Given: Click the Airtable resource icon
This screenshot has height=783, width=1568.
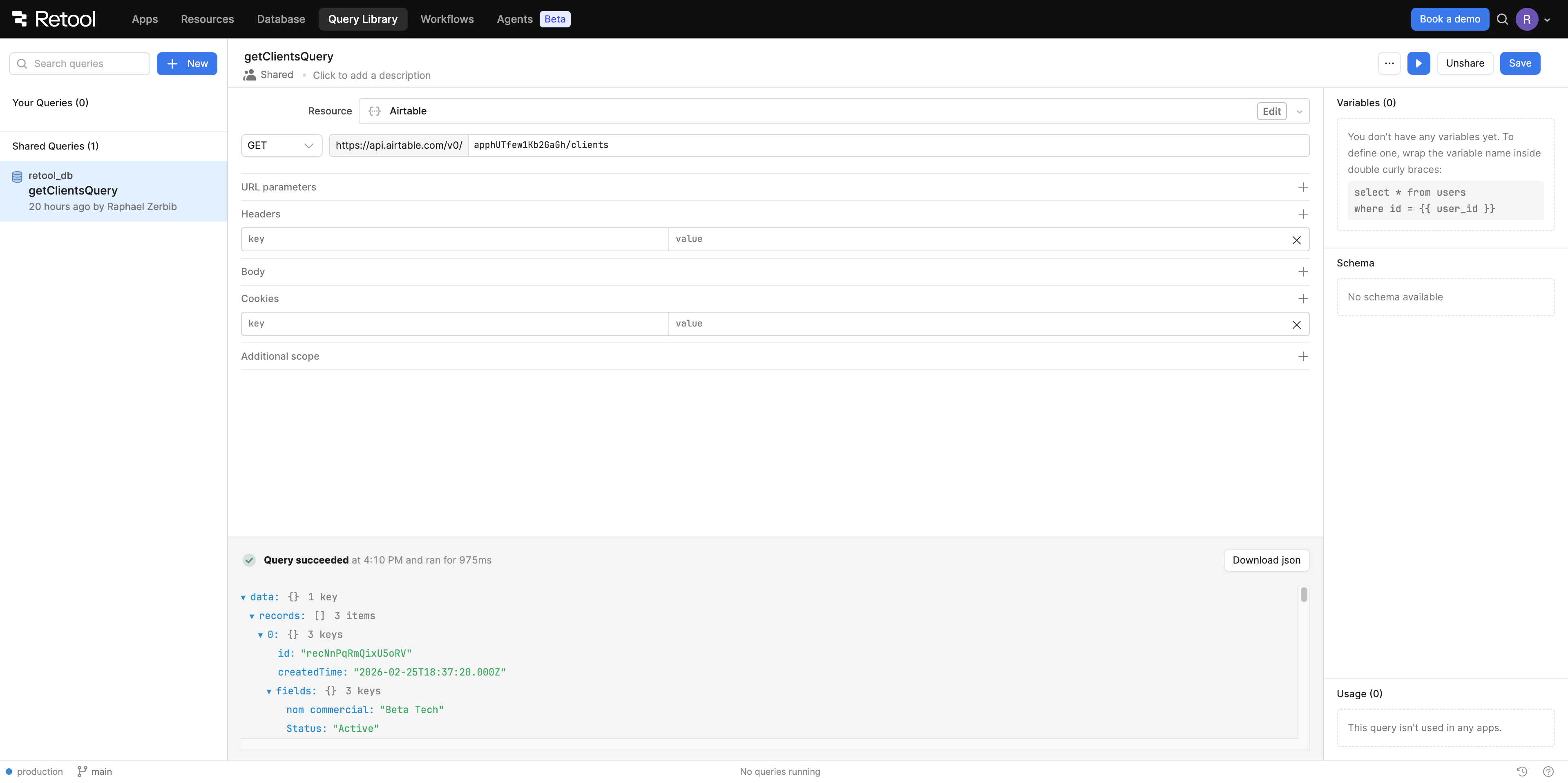Looking at the screenshot, I should (374, 111).
